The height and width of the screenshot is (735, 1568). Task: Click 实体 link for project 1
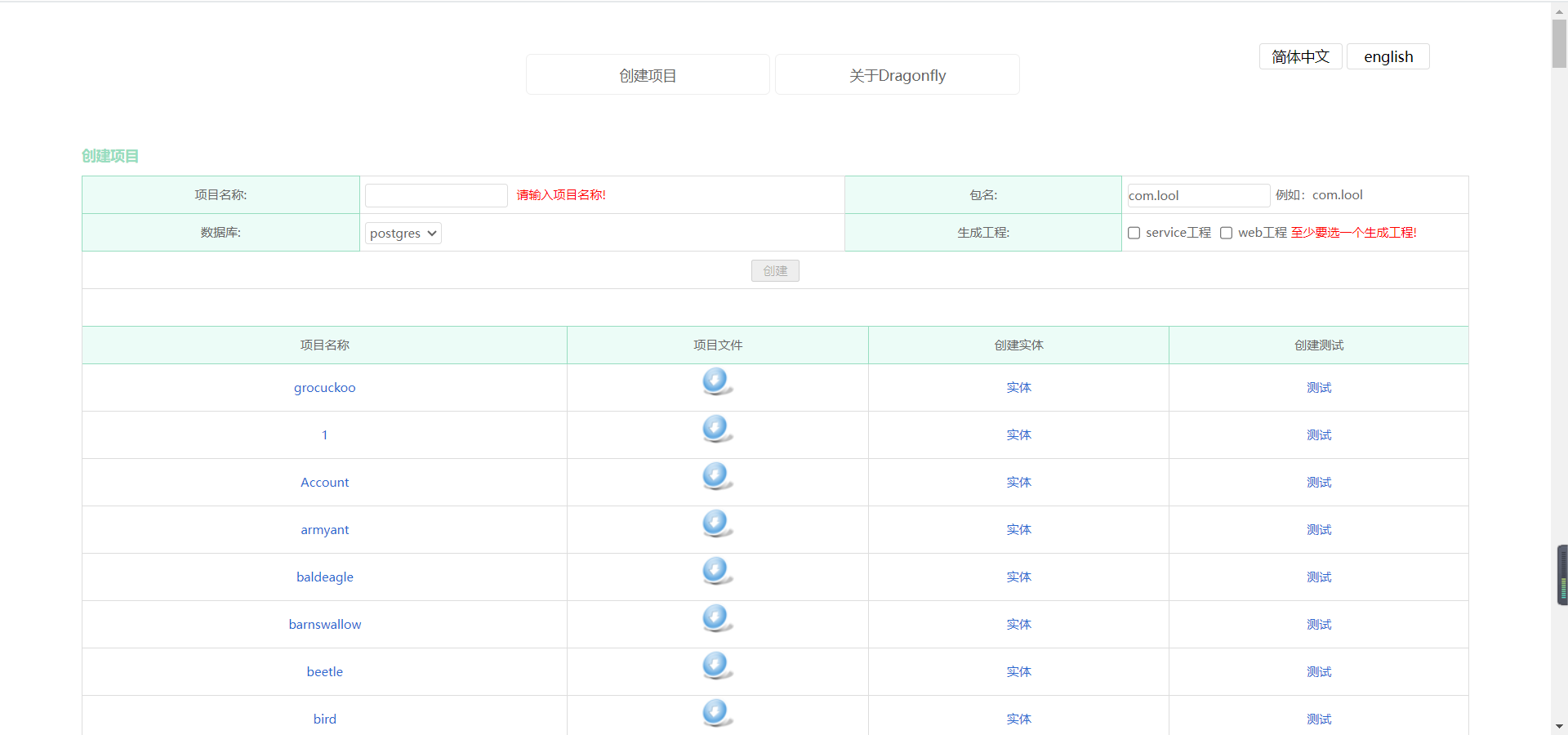click(1019, 435)
